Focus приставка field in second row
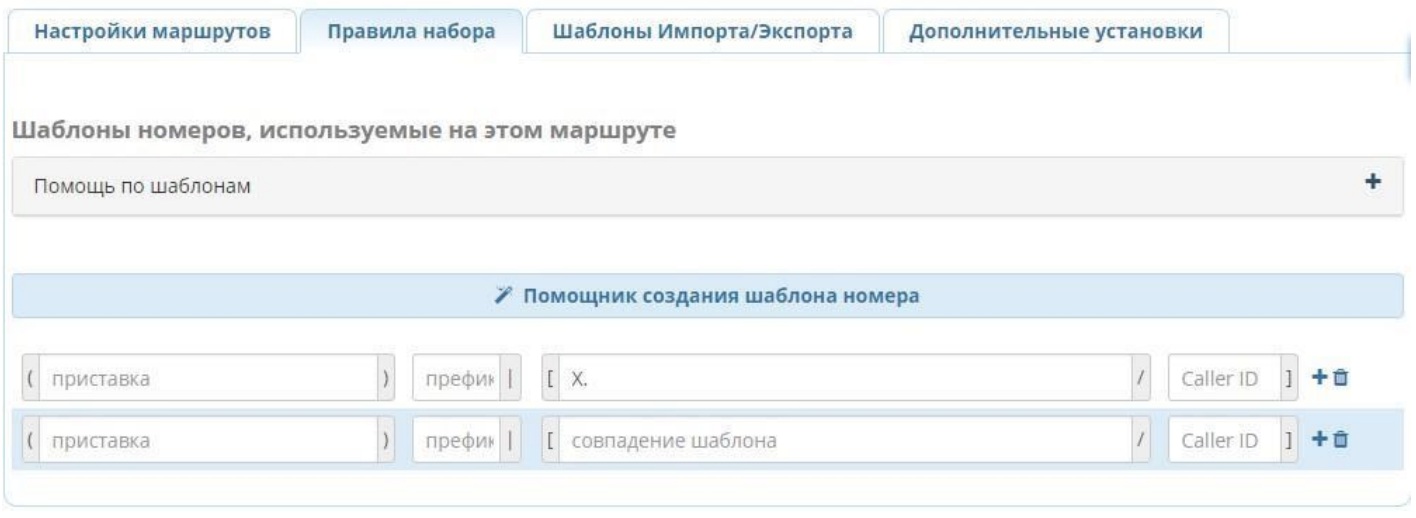1416x518 pixels. [x=208, y=440]
